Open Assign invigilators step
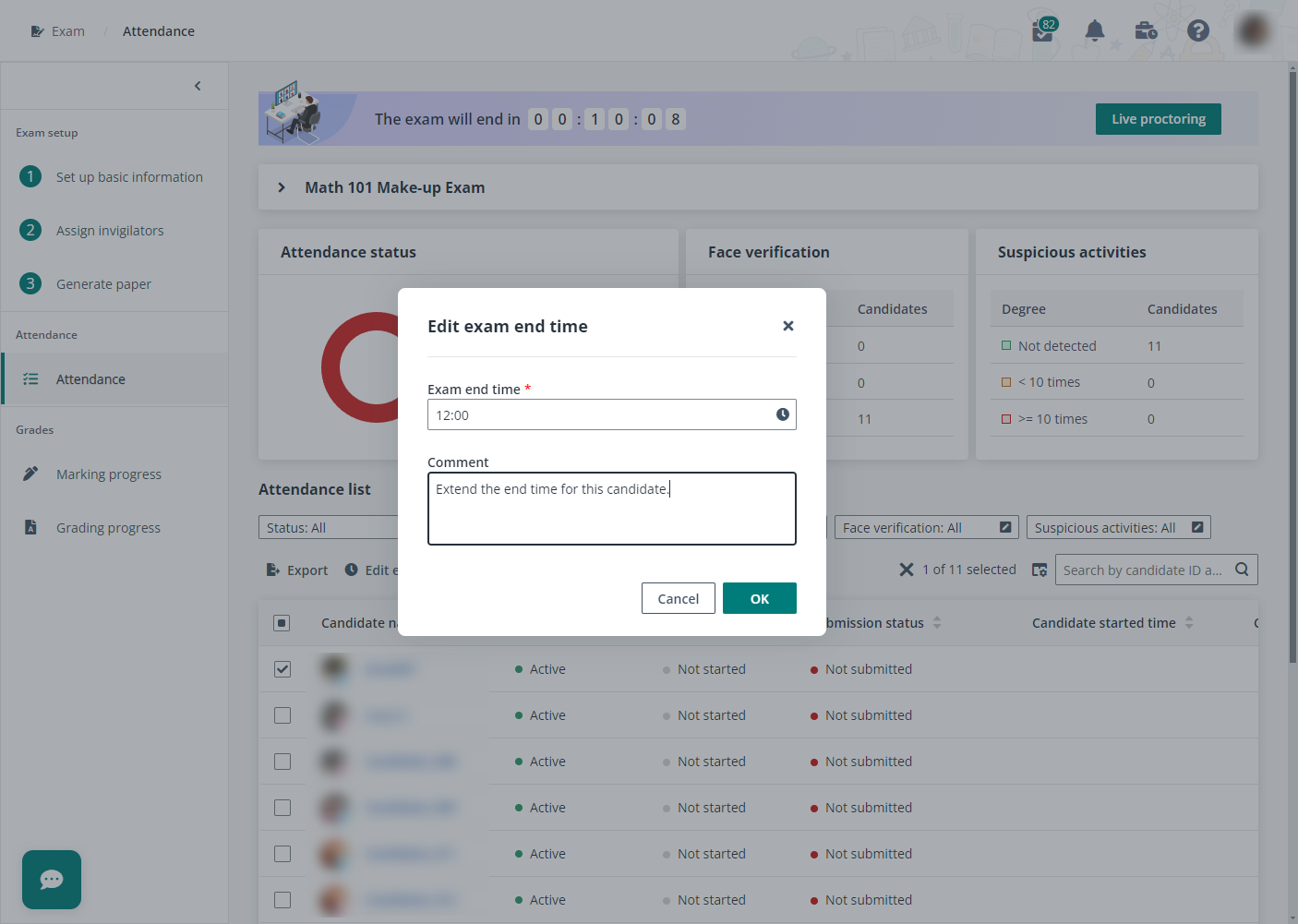Viewport: 1298px width, 924px height. [x=114, y=230]
